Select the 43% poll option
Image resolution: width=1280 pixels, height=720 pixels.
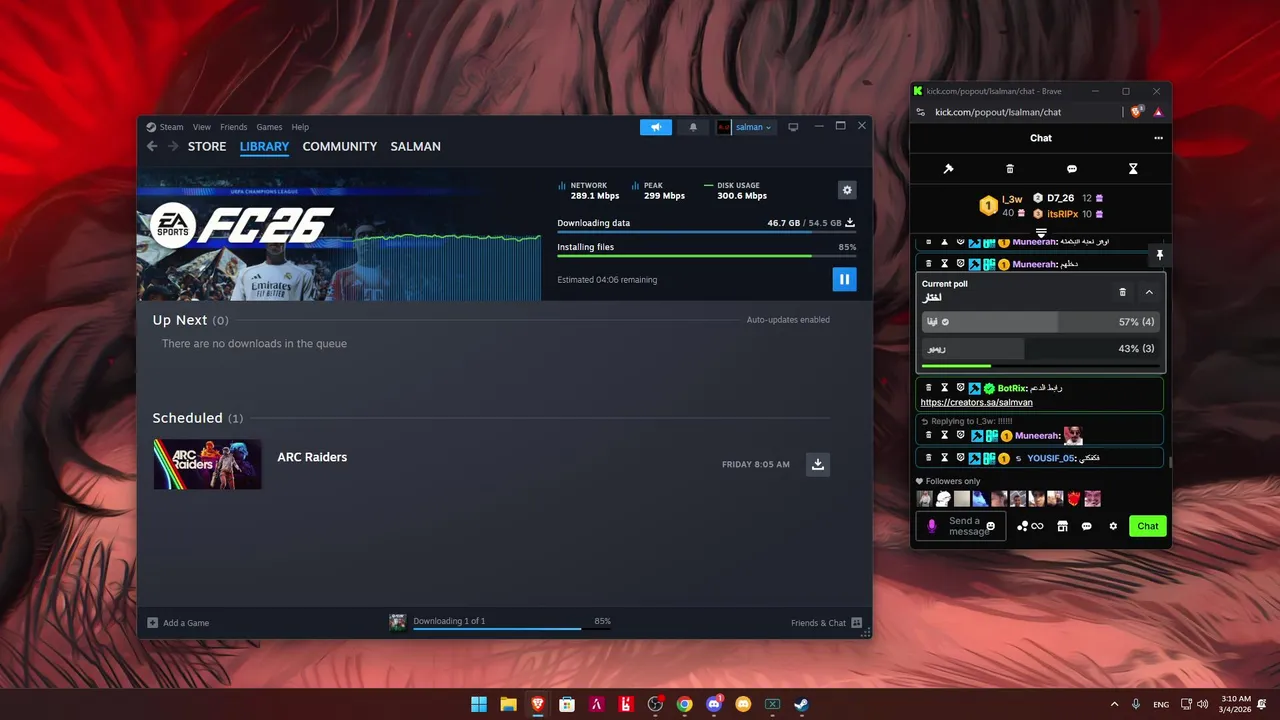1040,349
